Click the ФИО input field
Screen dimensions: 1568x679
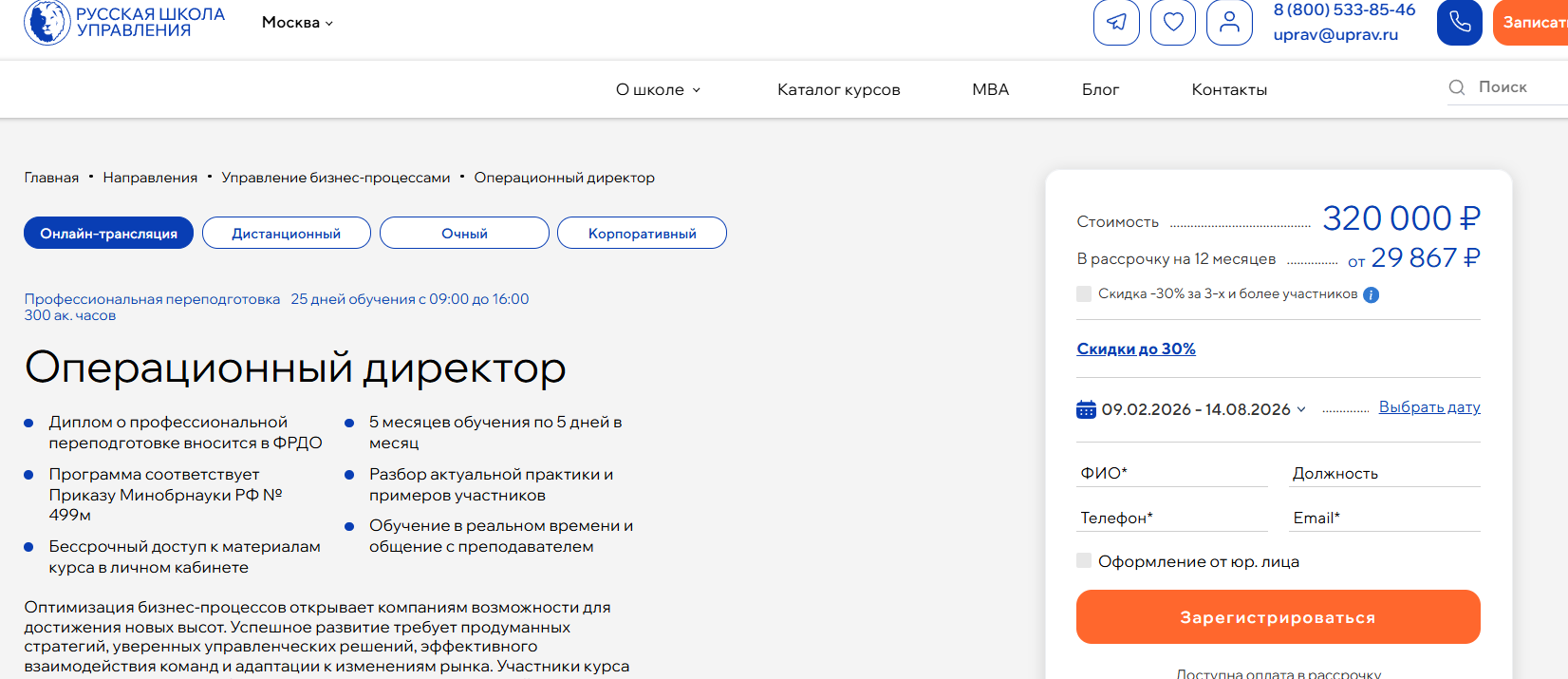tap(1171, 473)
